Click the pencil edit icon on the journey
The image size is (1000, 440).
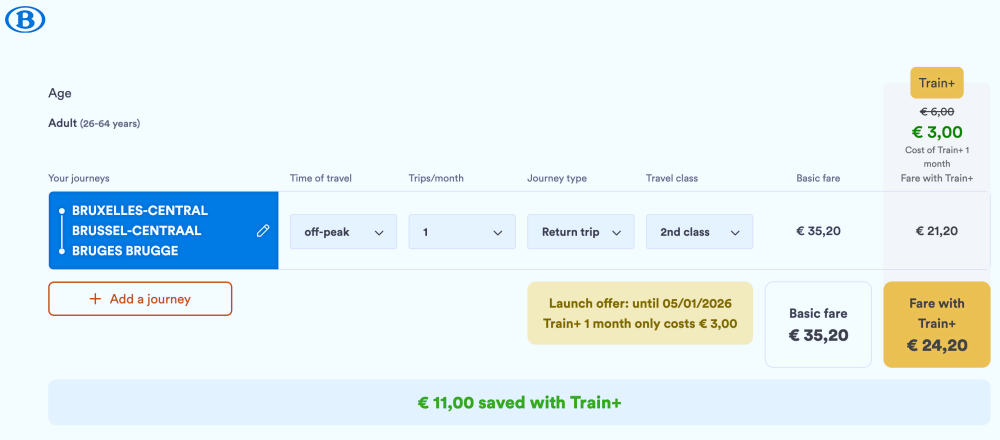(x=263, y=231)
